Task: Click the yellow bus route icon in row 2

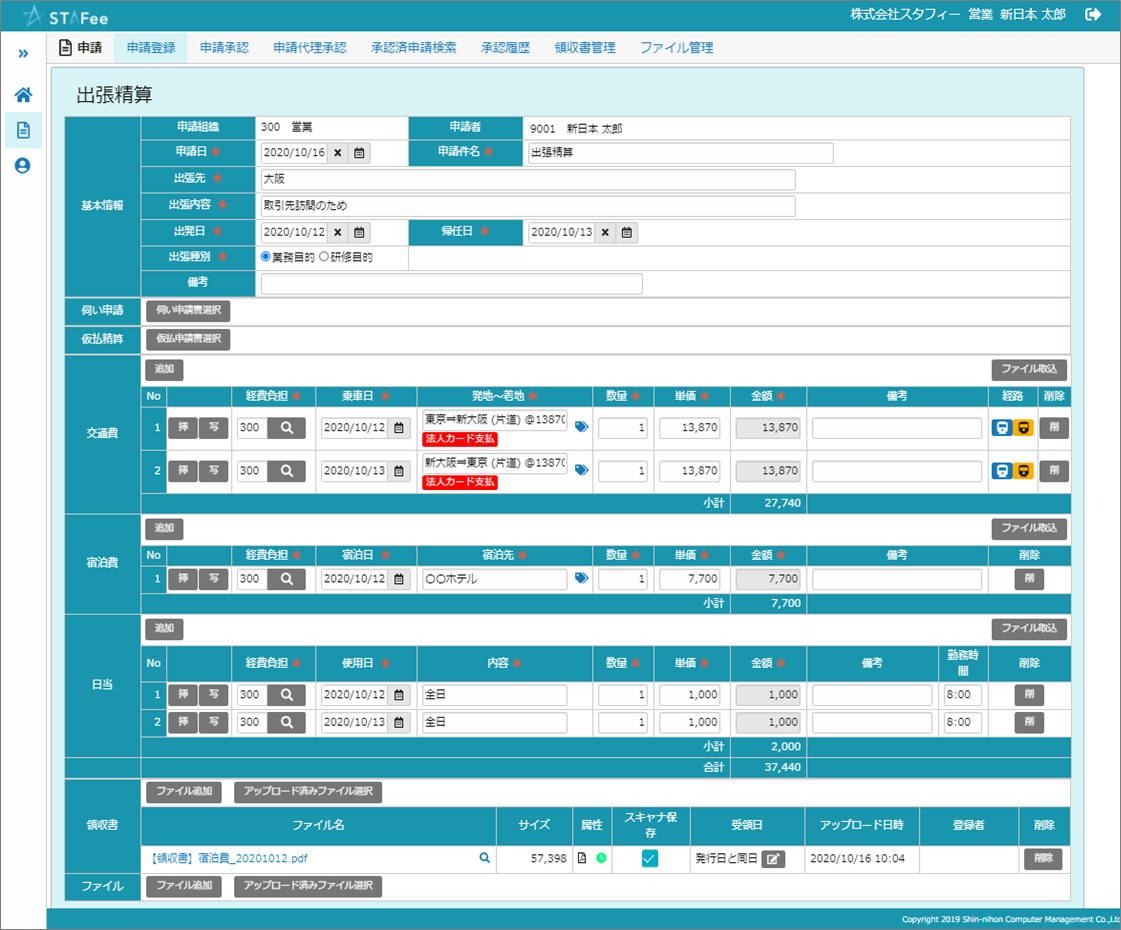Action: (1023, 471)
